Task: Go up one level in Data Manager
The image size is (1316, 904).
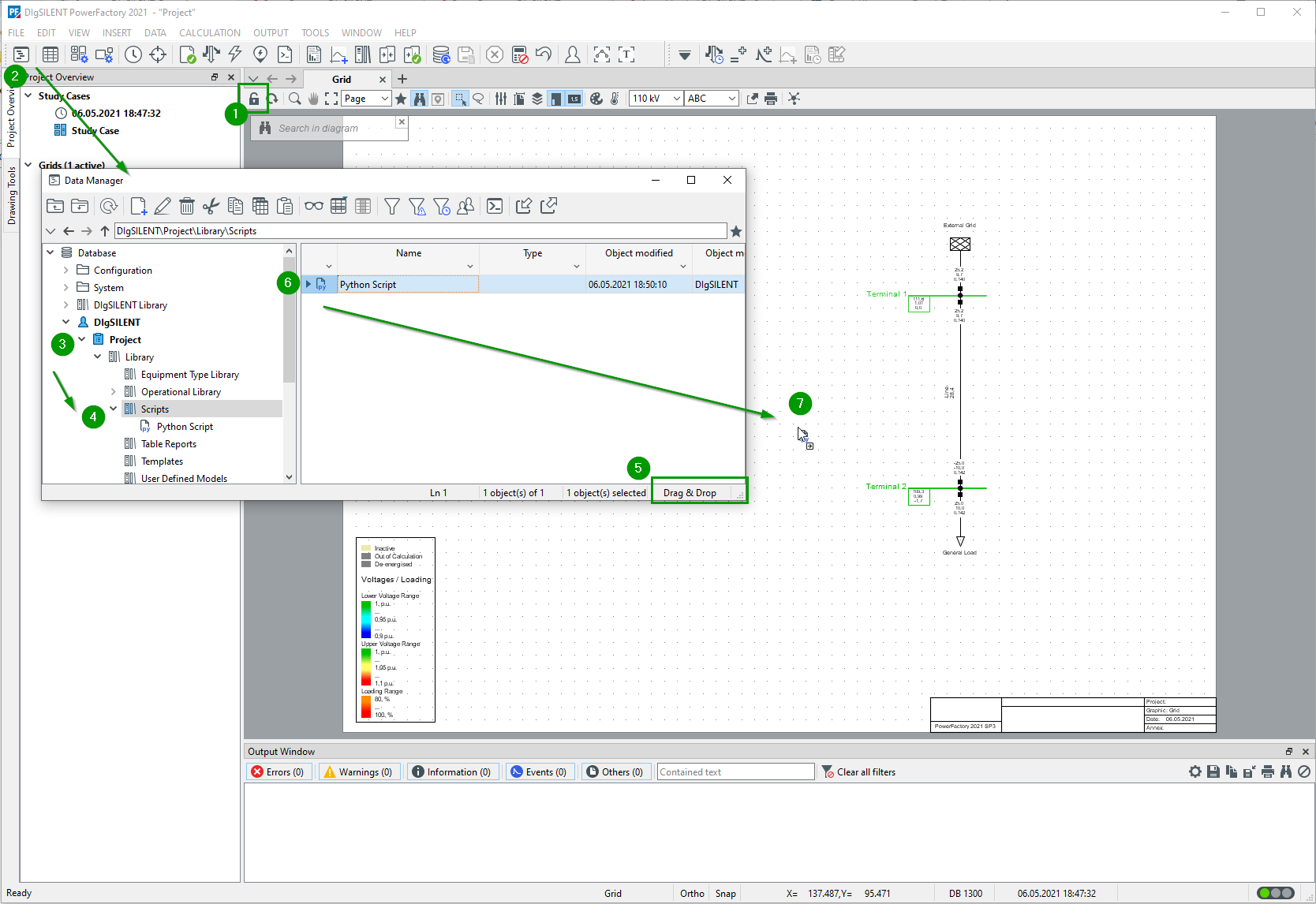Action: 105,231
